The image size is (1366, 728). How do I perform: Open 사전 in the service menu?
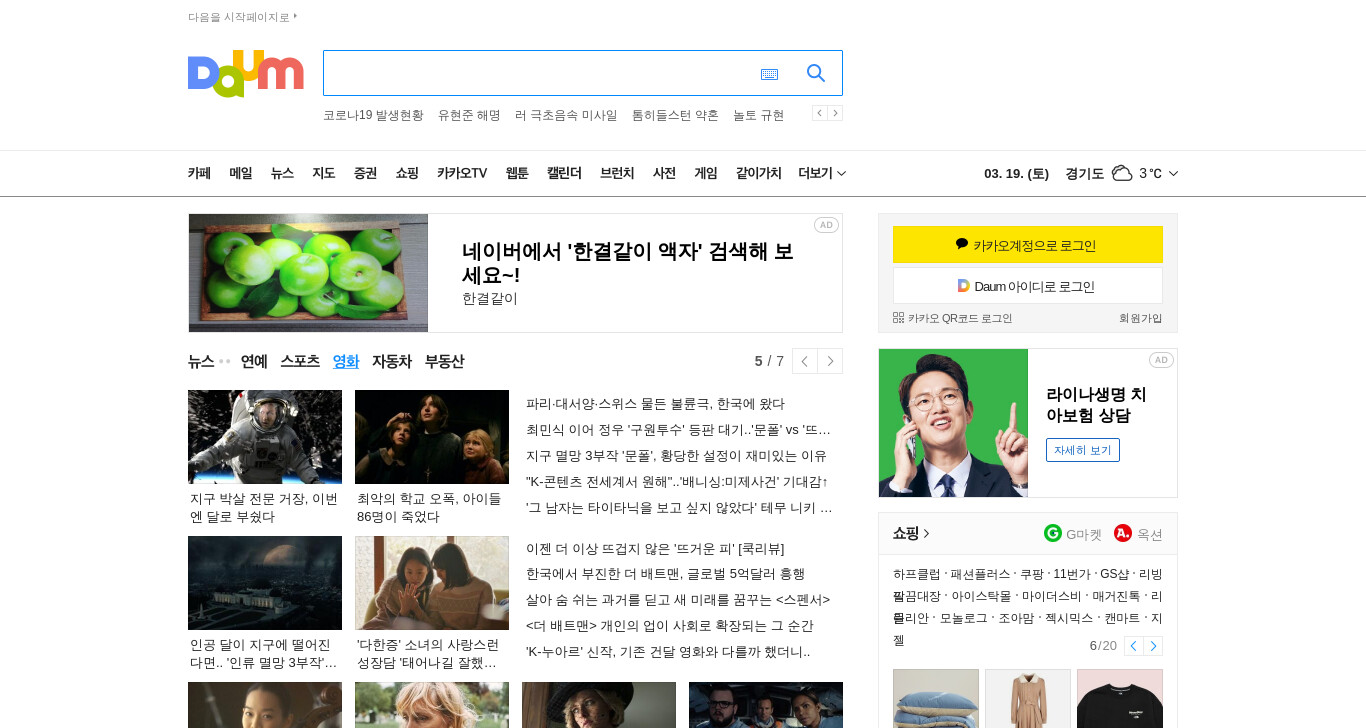pos(664,173)
